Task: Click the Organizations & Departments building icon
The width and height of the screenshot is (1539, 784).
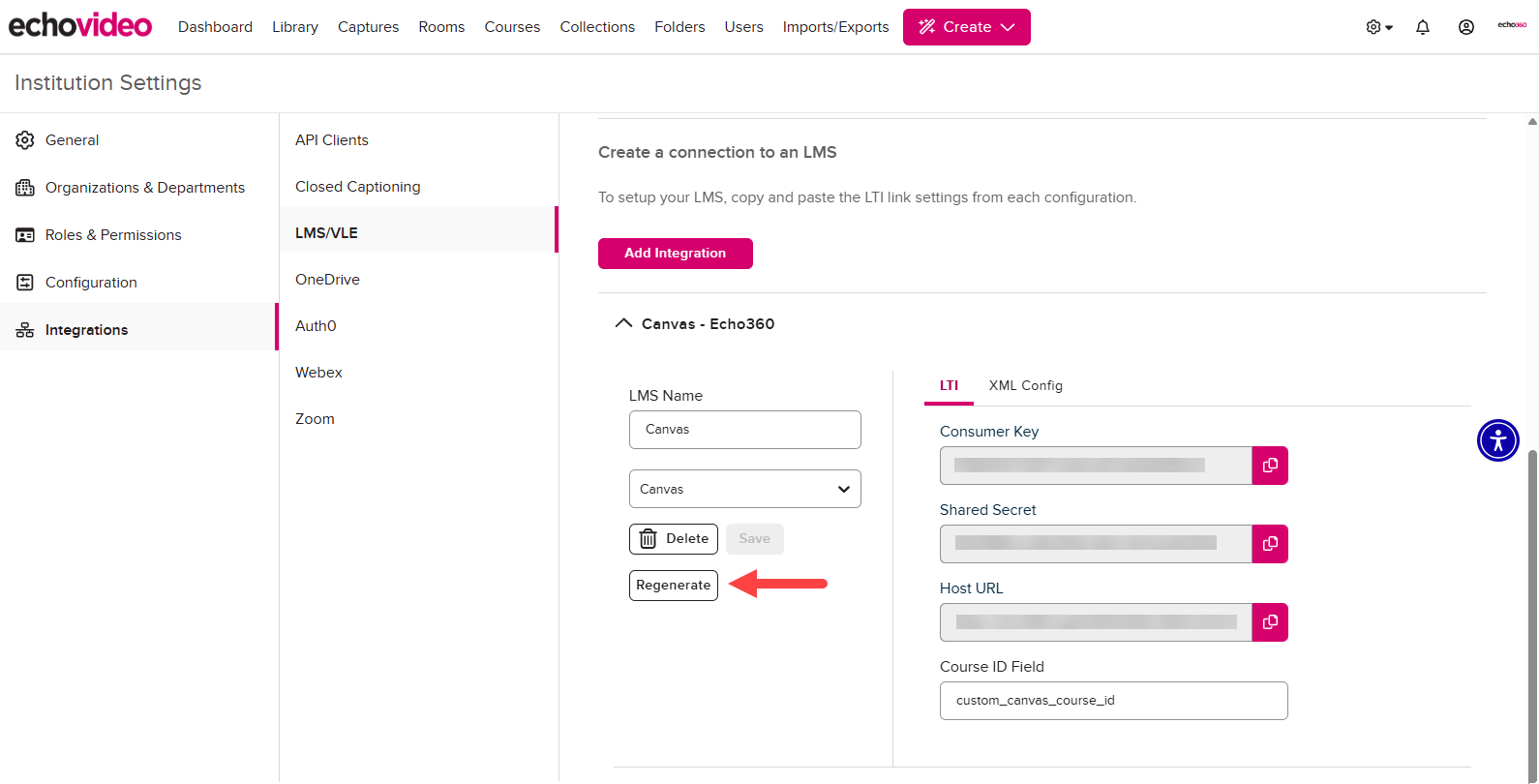Action: click(x=25, y=188)
